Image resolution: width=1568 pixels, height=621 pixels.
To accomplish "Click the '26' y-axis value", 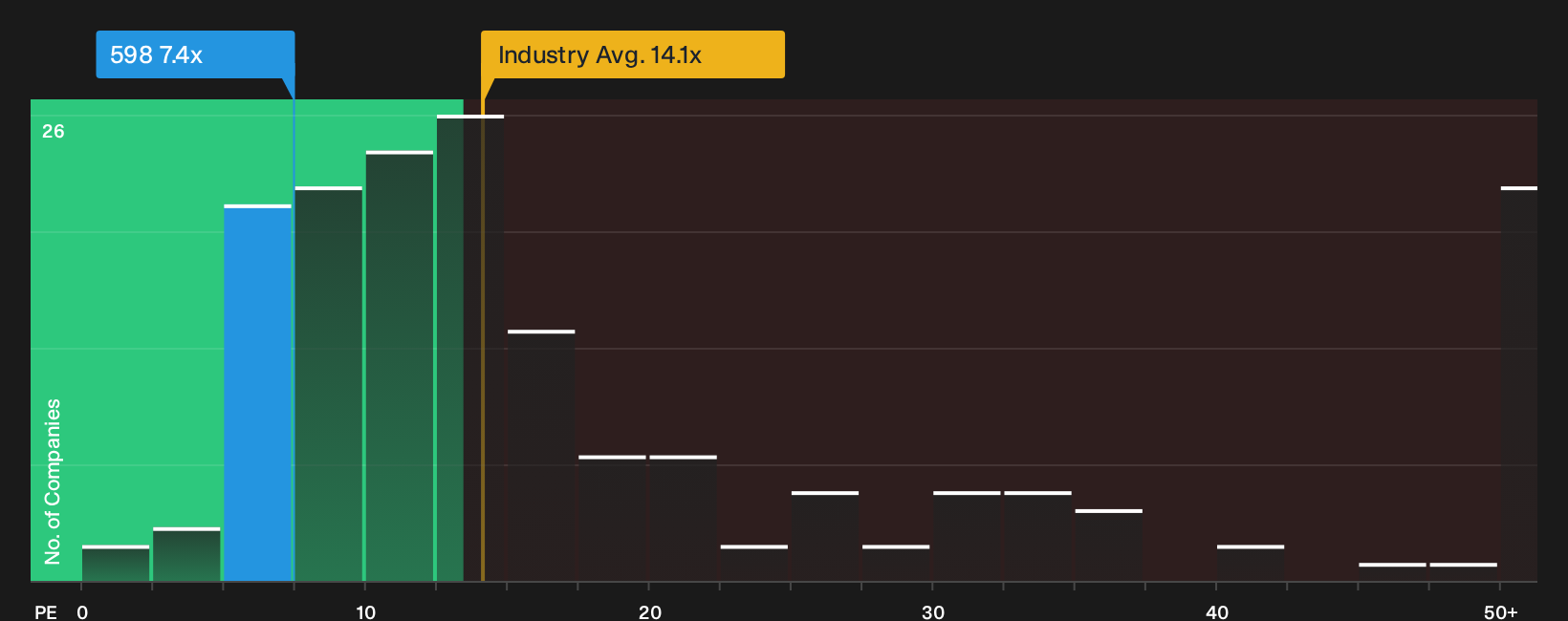I will tap(54, 131).
